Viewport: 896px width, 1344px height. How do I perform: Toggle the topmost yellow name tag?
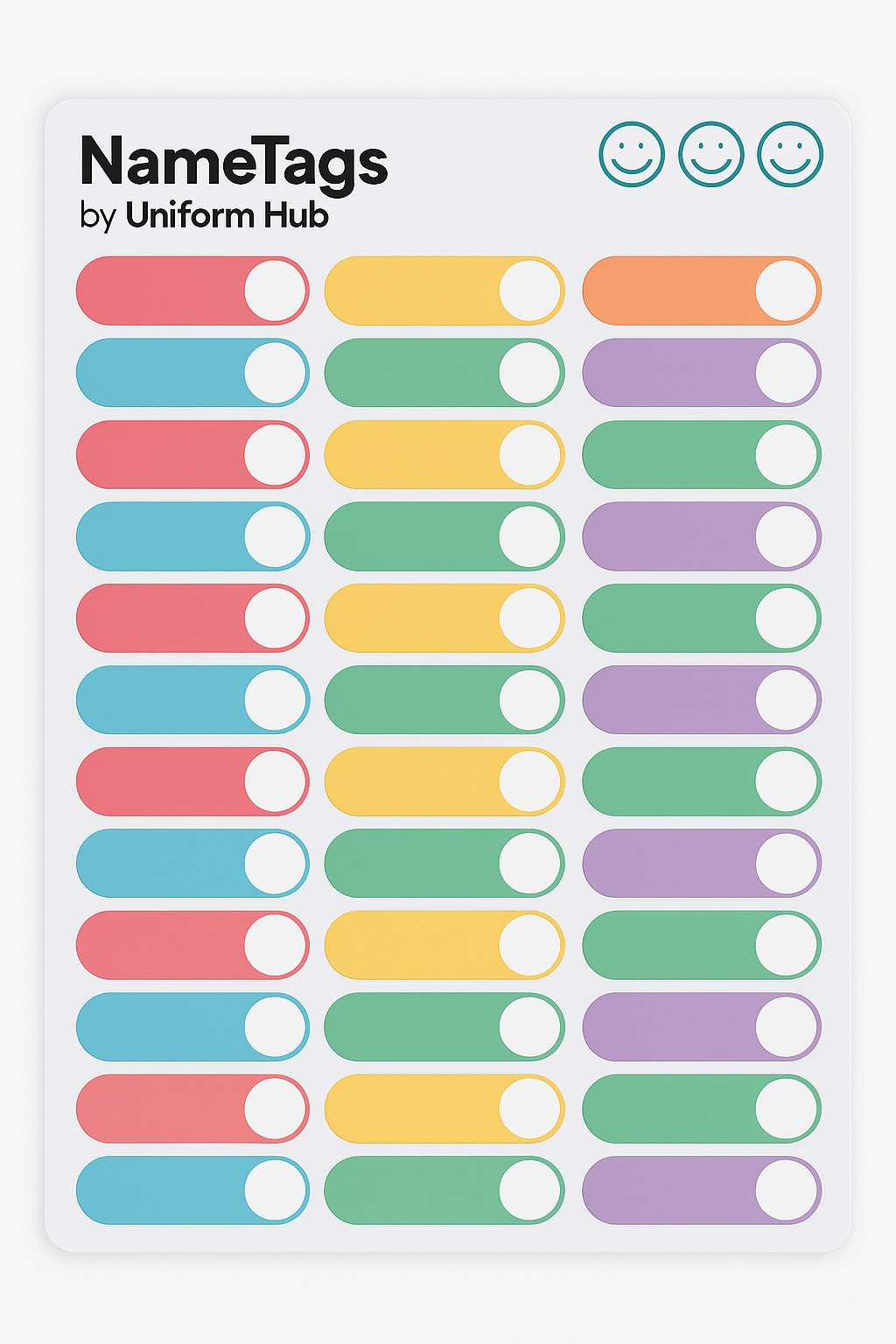(444, 290)
